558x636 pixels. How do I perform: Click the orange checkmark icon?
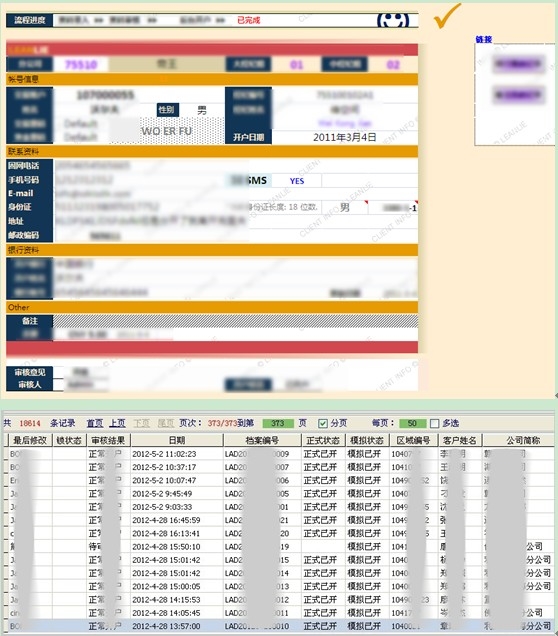[448, 16]
